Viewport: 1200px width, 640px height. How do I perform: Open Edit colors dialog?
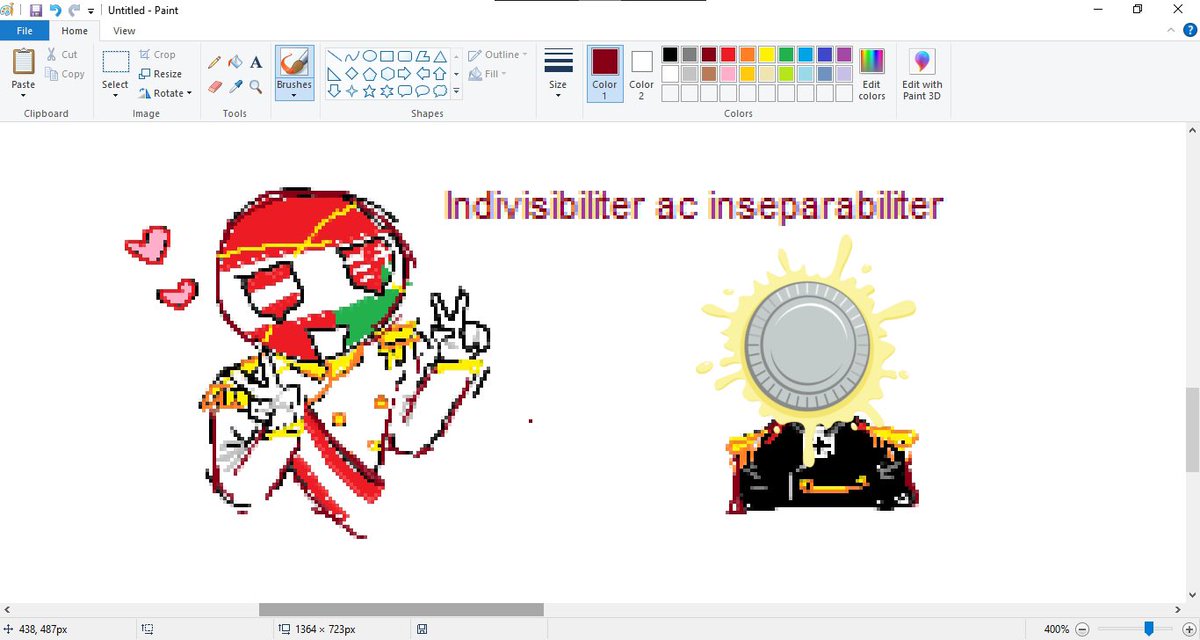tap(872, 74)
